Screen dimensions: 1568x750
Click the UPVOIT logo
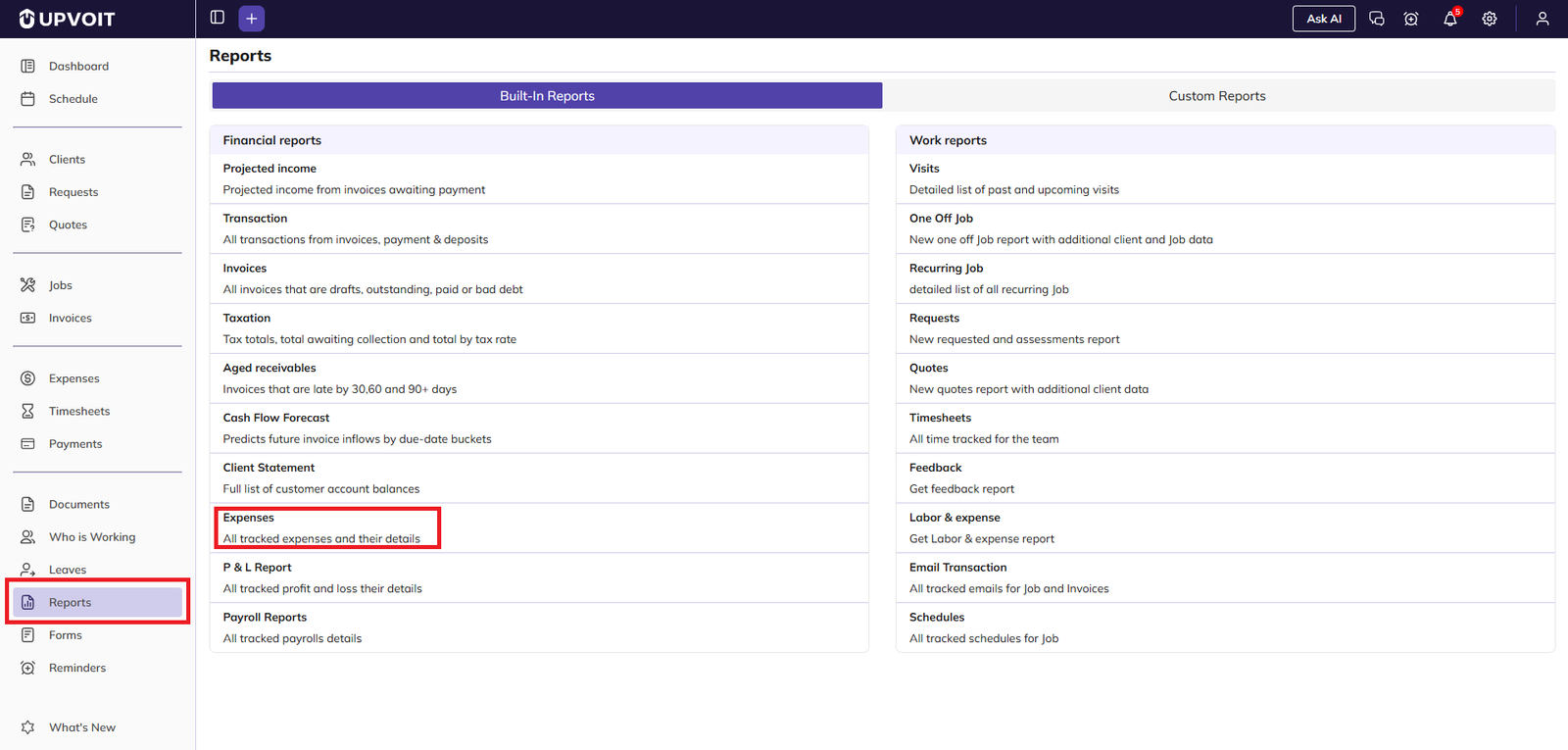68,19
